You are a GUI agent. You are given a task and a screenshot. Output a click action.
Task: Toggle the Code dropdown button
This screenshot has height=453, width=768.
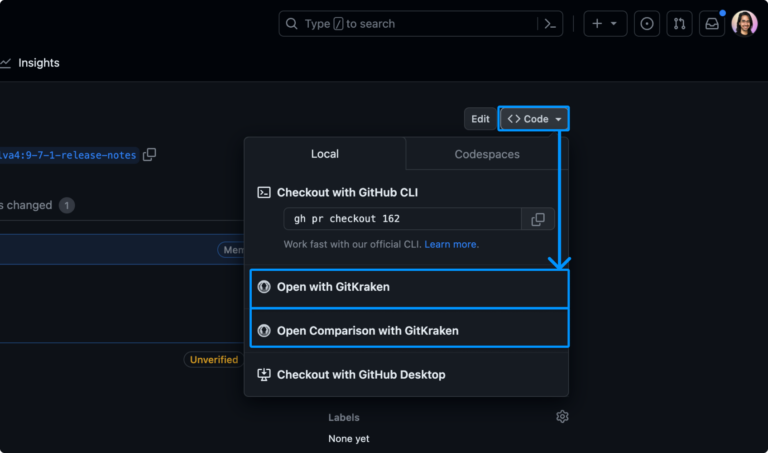534,119
